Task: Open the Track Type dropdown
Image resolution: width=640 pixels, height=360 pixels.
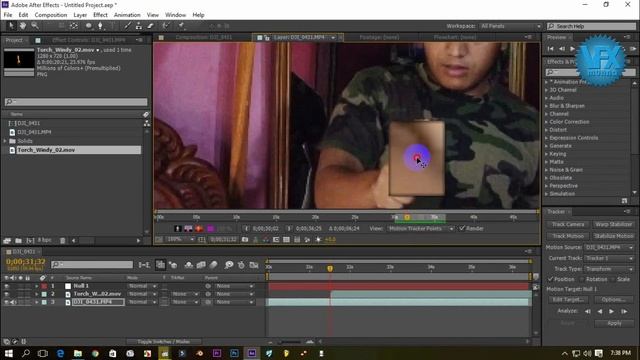Action: [x=609, y=269]
